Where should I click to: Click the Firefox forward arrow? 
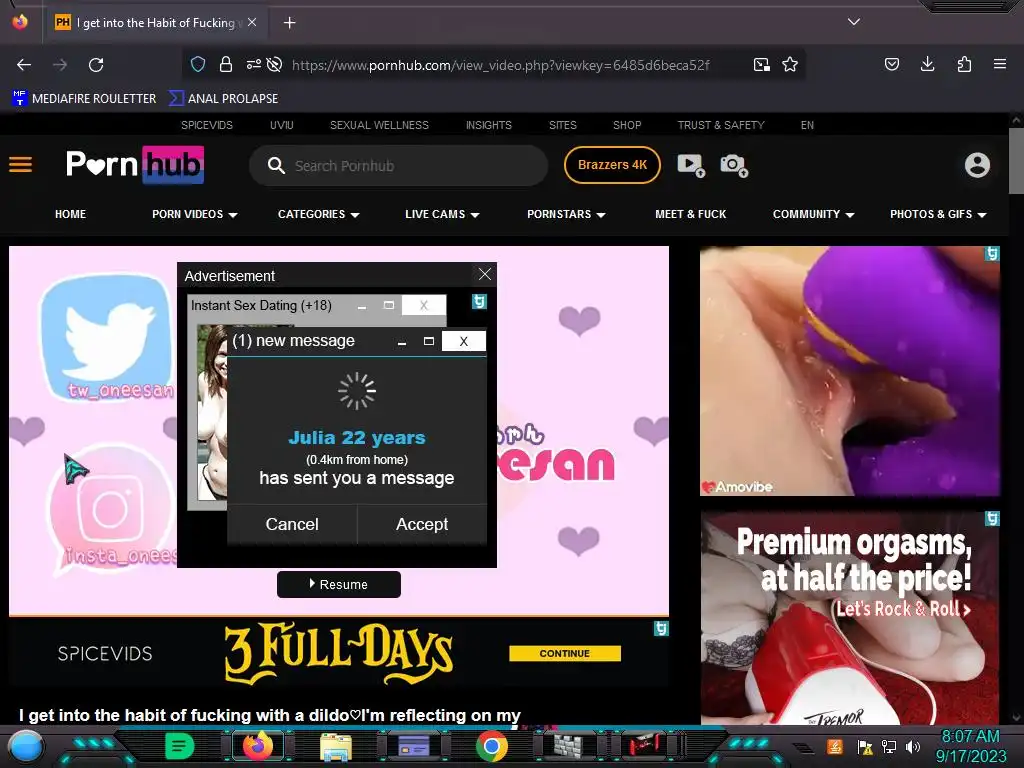tap(60, 65)
